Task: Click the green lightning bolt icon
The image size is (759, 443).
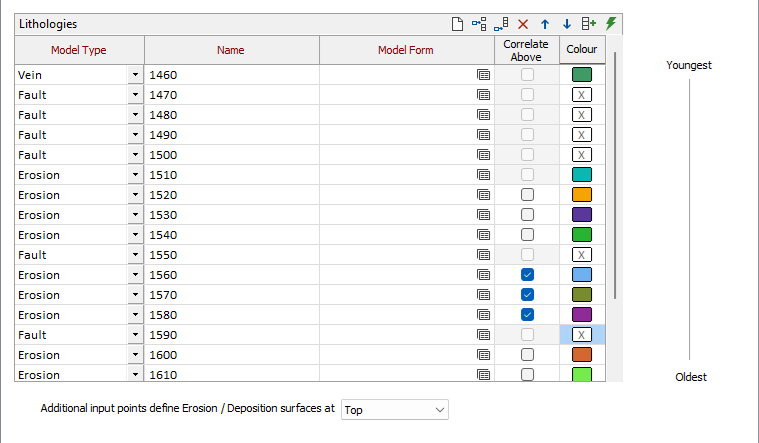Action: point(611,23)
